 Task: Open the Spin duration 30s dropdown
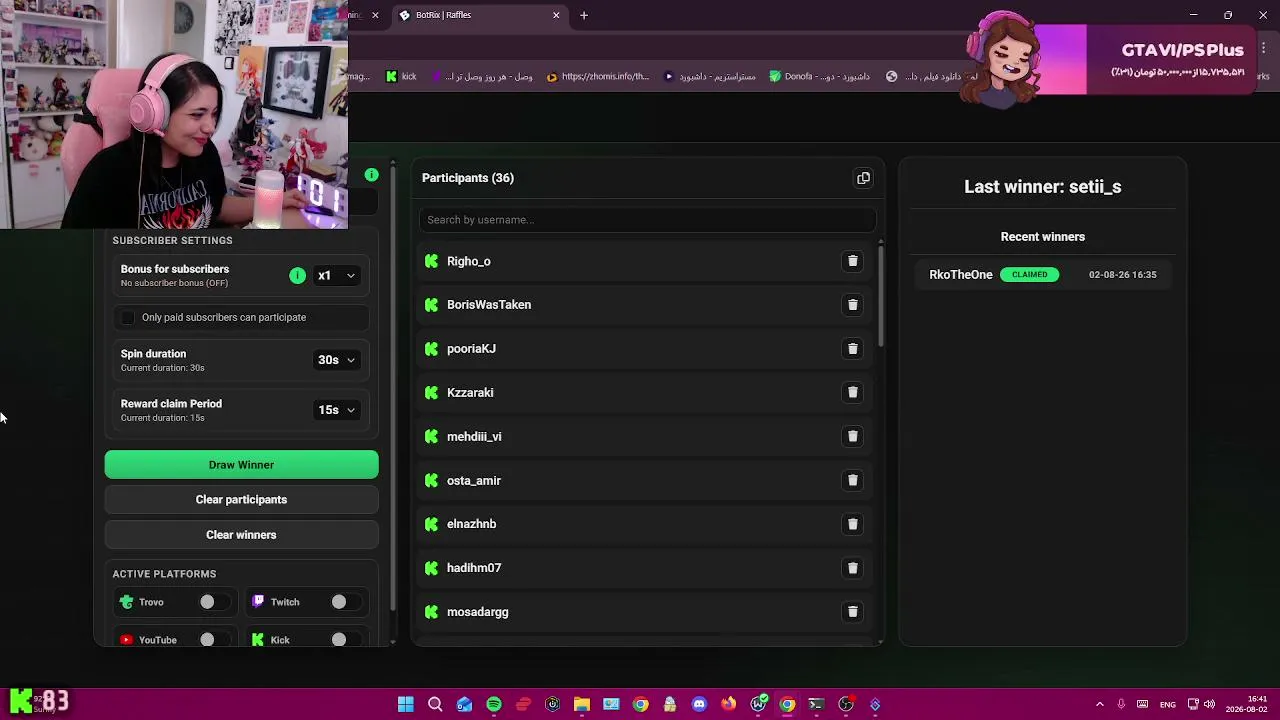[336, 360]
